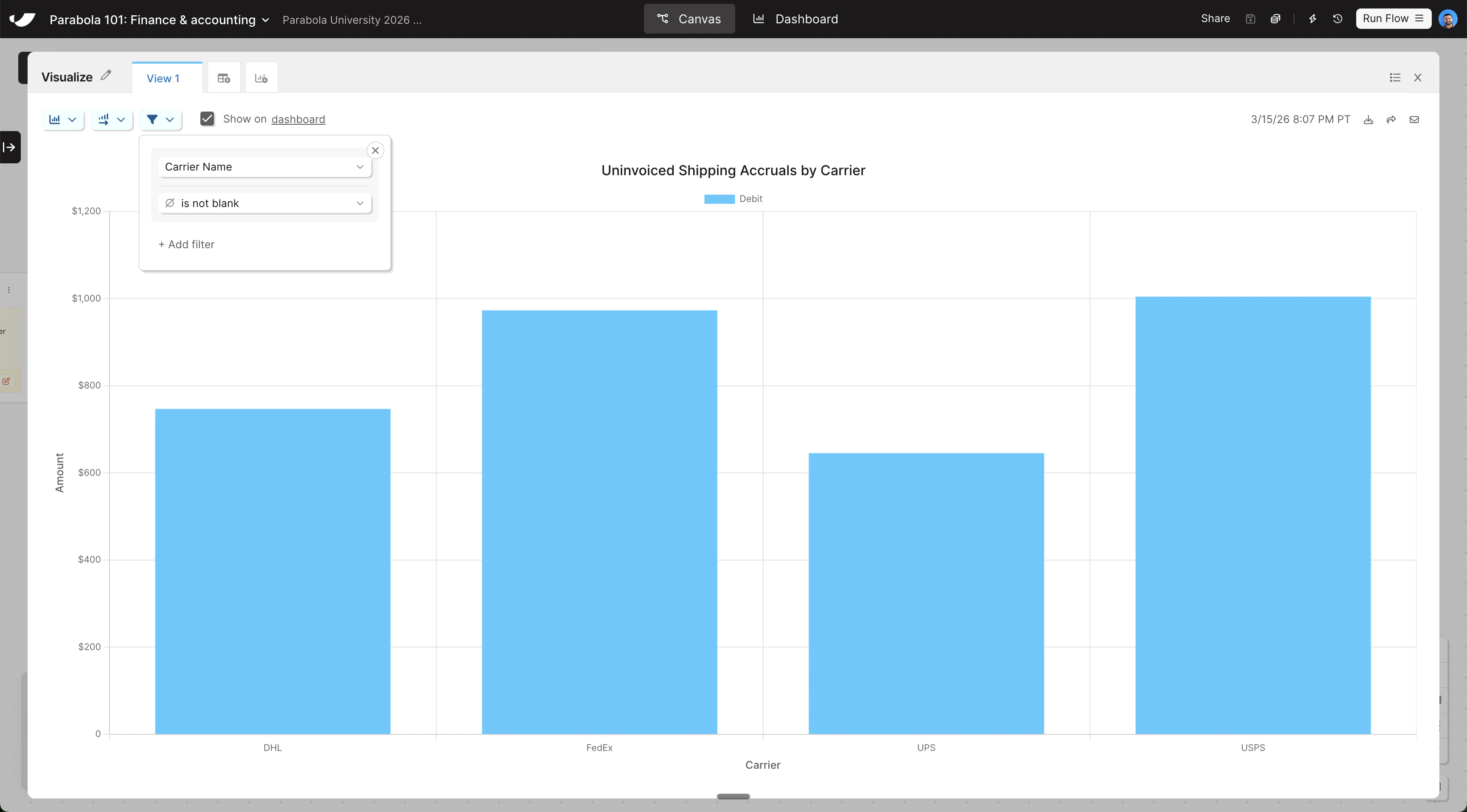The height and width of the screenshot is (812, 1467).
Task: Open the credits coins stack icon
Action: [1275, 19]
